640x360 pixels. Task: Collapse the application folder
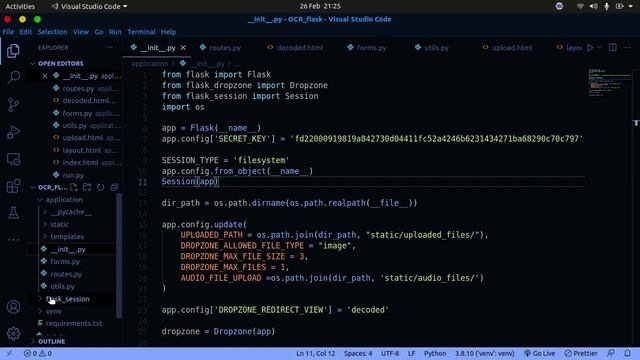[64, 200]
